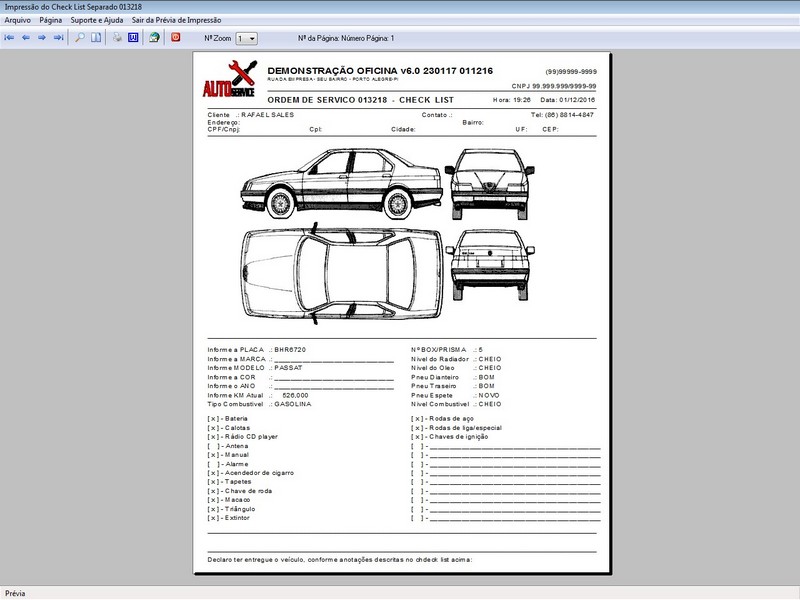Open the Nº Zoom dropdown
Image resolution: width=800 pixels, height=600 pixels.
[x=246, y=38]
